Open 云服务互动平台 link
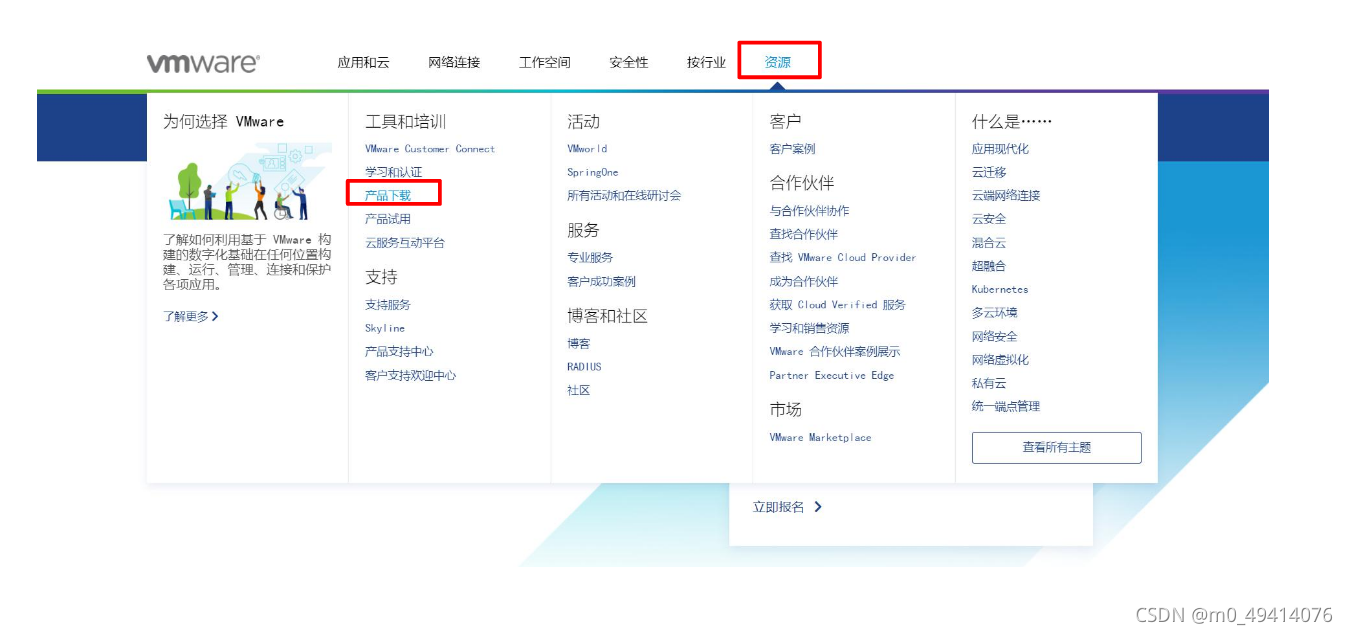 point(405,242)
